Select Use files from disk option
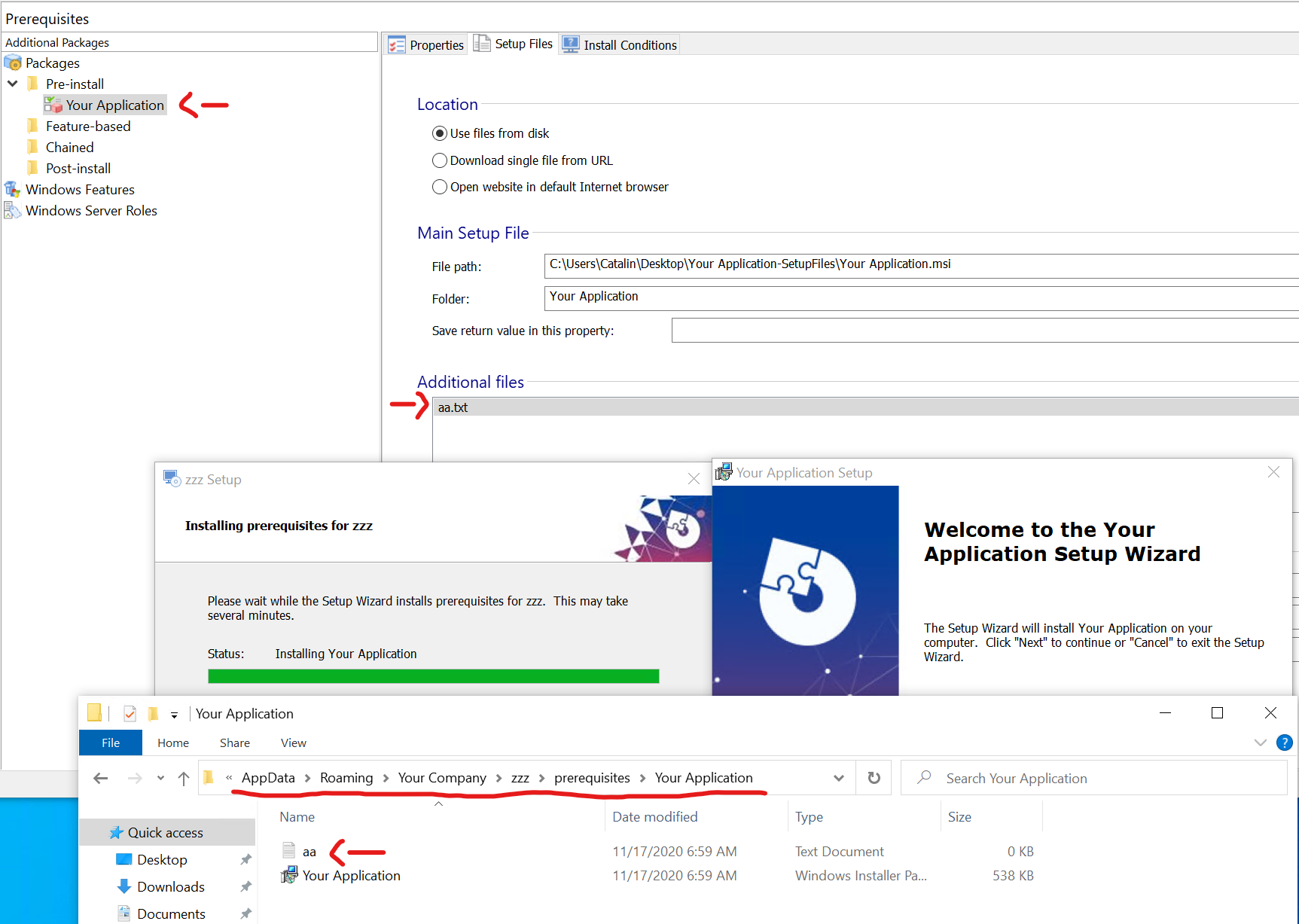The image size is (1299, 924). pyautogui.click(x=440, y=134)
